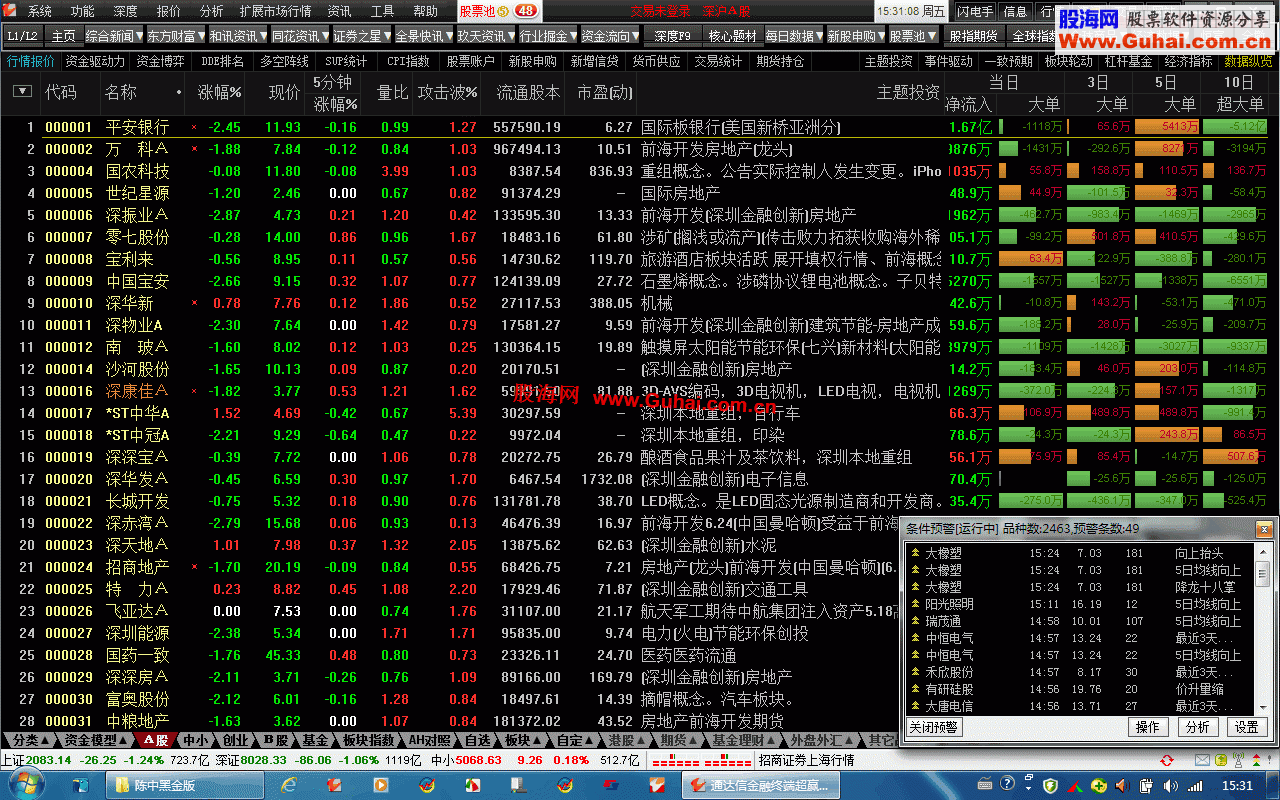Expand the 资金流向 dropdown
This screenshot has width=1280, height=800.
pyautogui.click(x=610, y=36)
